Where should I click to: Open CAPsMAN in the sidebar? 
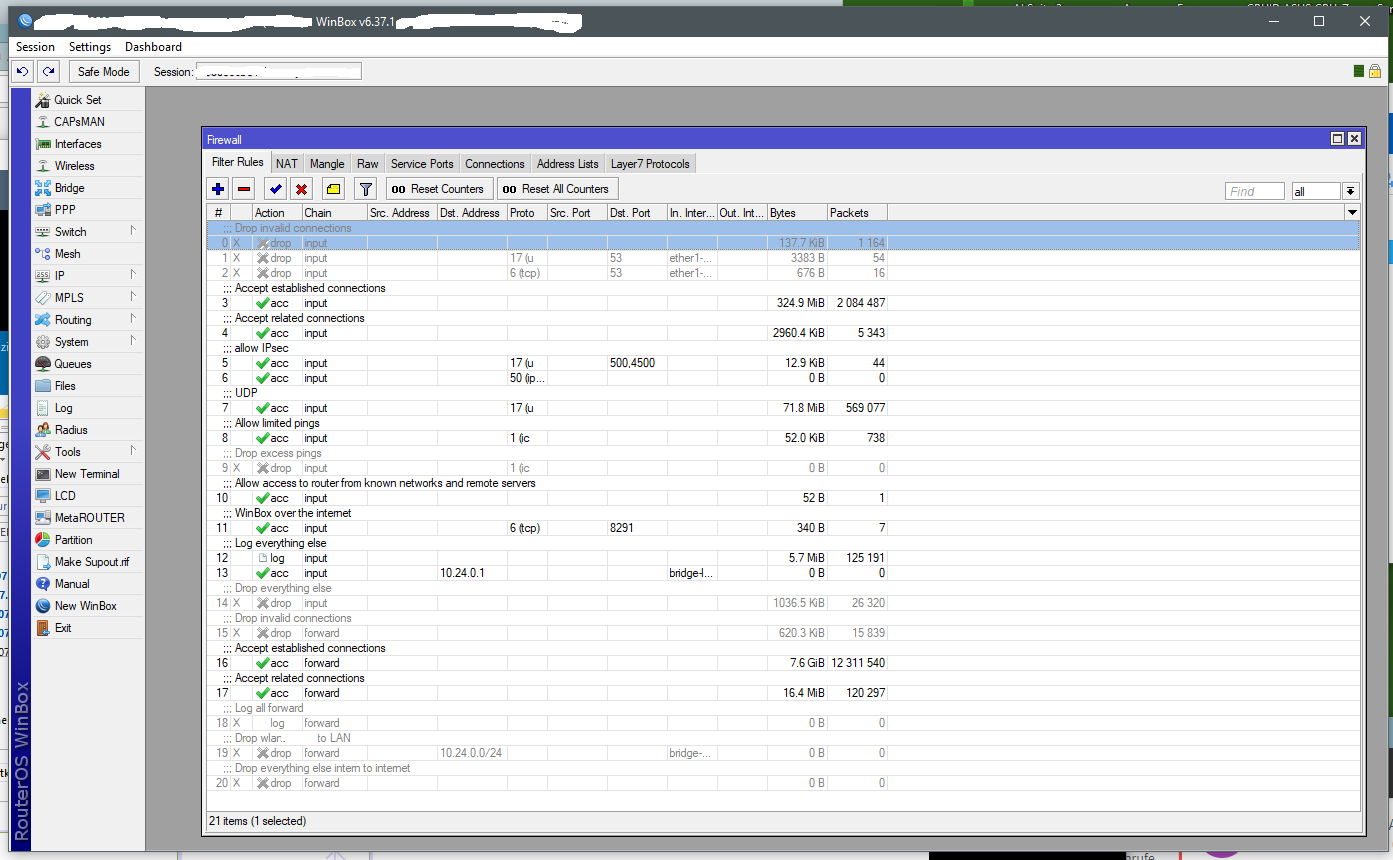coord(79,122)
